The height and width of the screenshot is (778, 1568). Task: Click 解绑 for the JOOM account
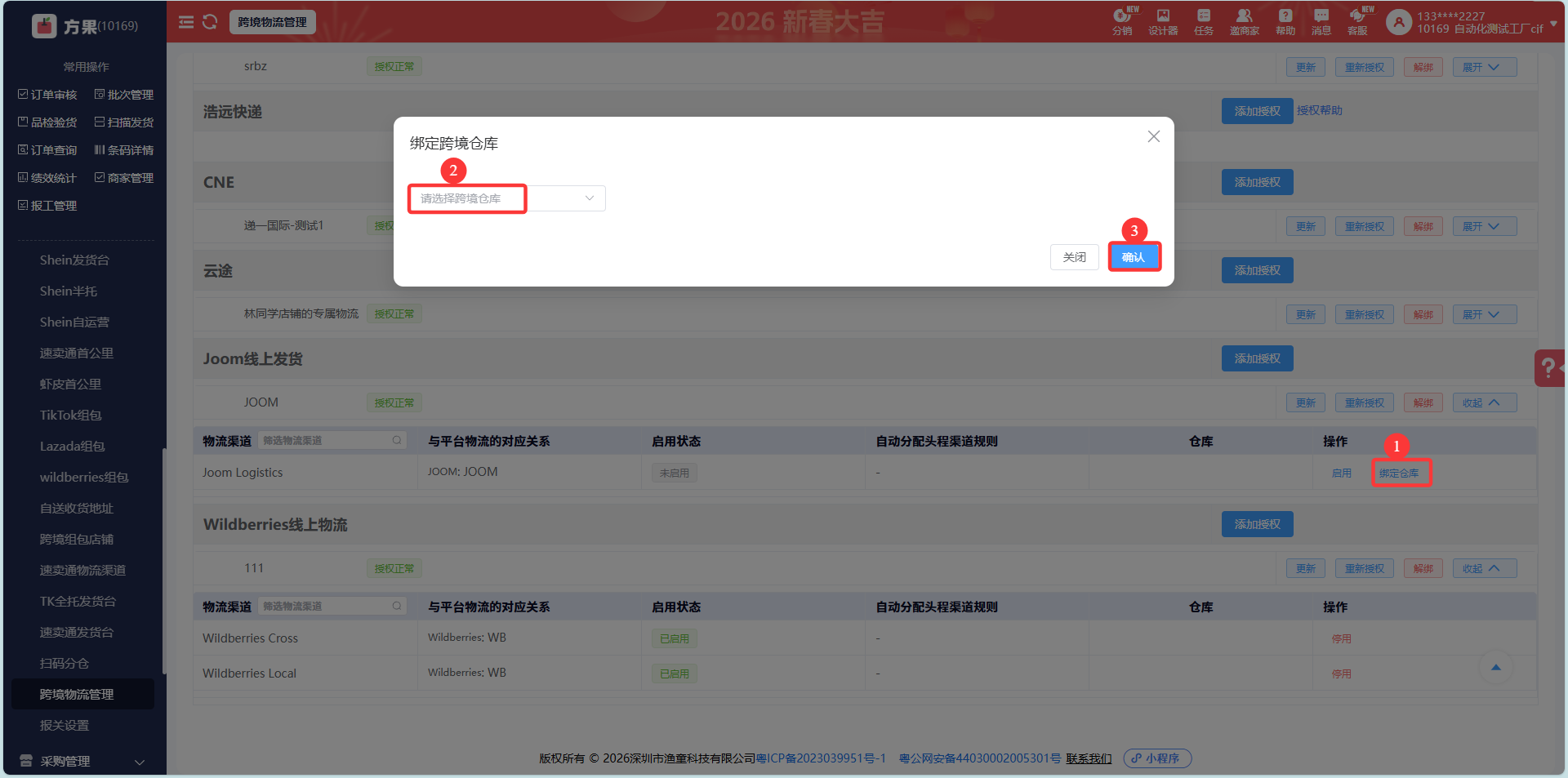(1423, 402)
